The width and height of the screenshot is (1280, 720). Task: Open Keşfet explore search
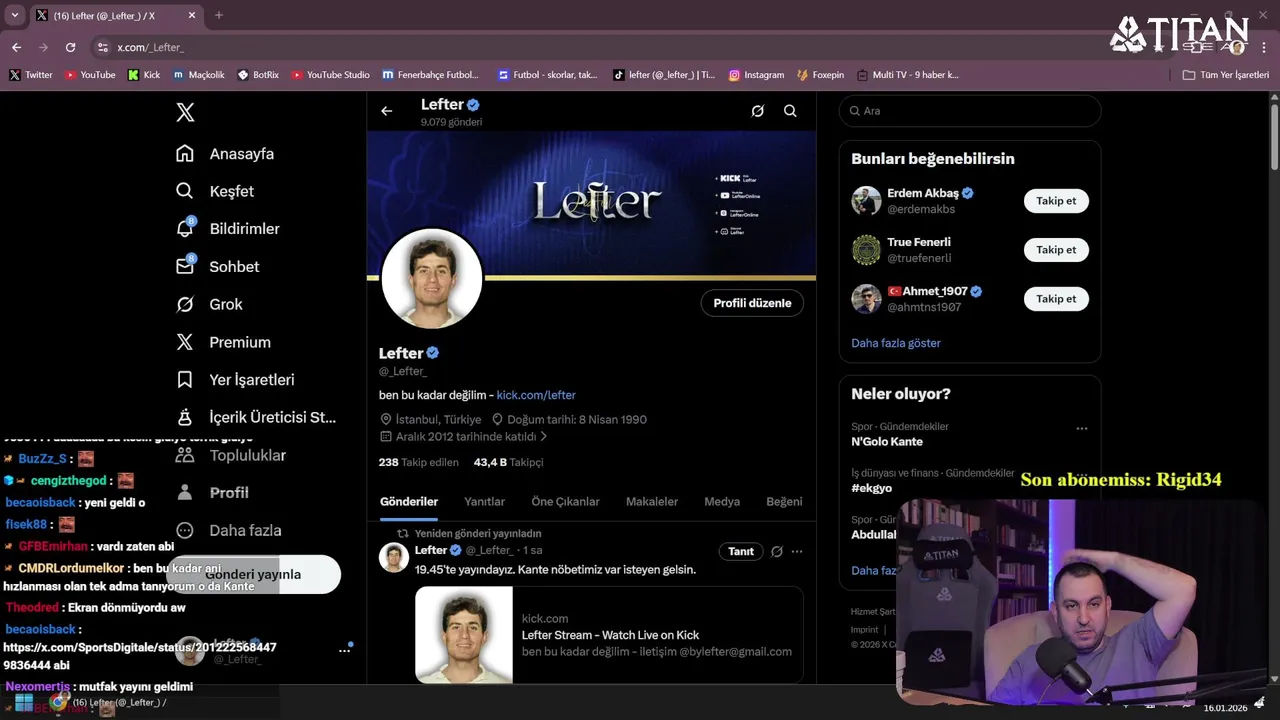tap(215, 191)
